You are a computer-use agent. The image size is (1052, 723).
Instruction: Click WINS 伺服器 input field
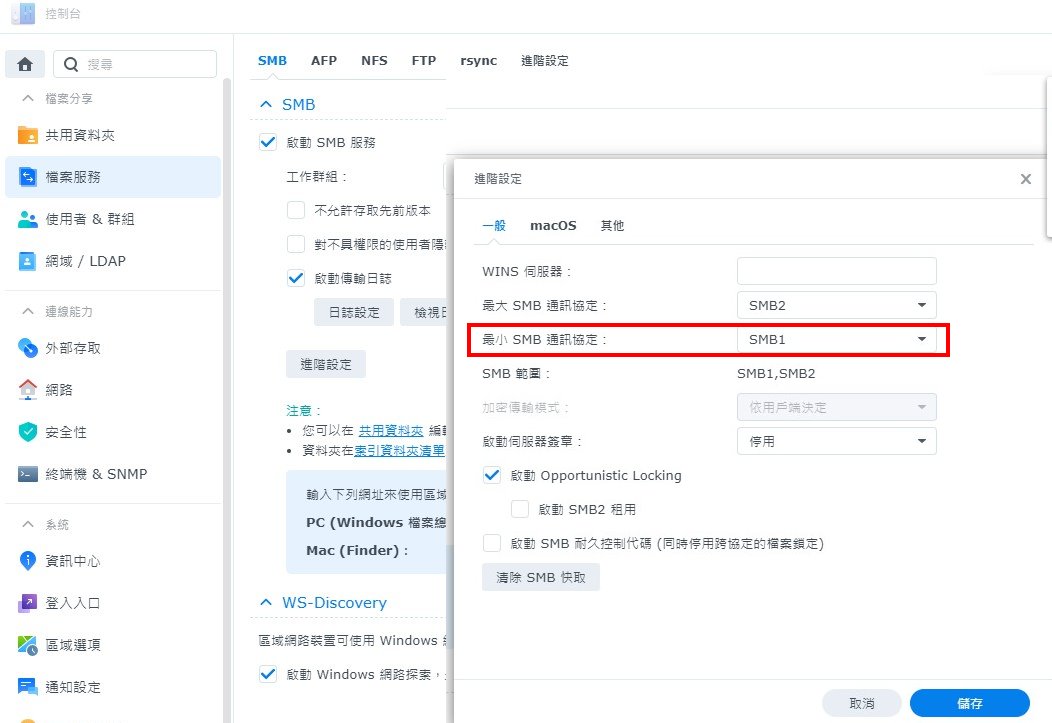tap(836, 271)
